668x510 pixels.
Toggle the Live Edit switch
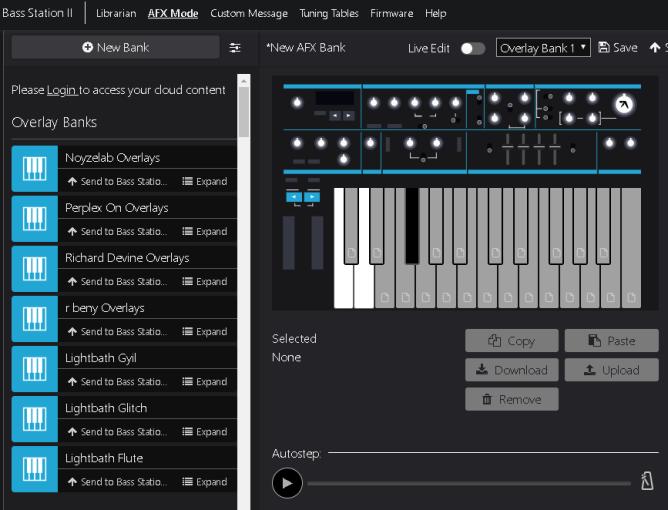coord(473,48)
